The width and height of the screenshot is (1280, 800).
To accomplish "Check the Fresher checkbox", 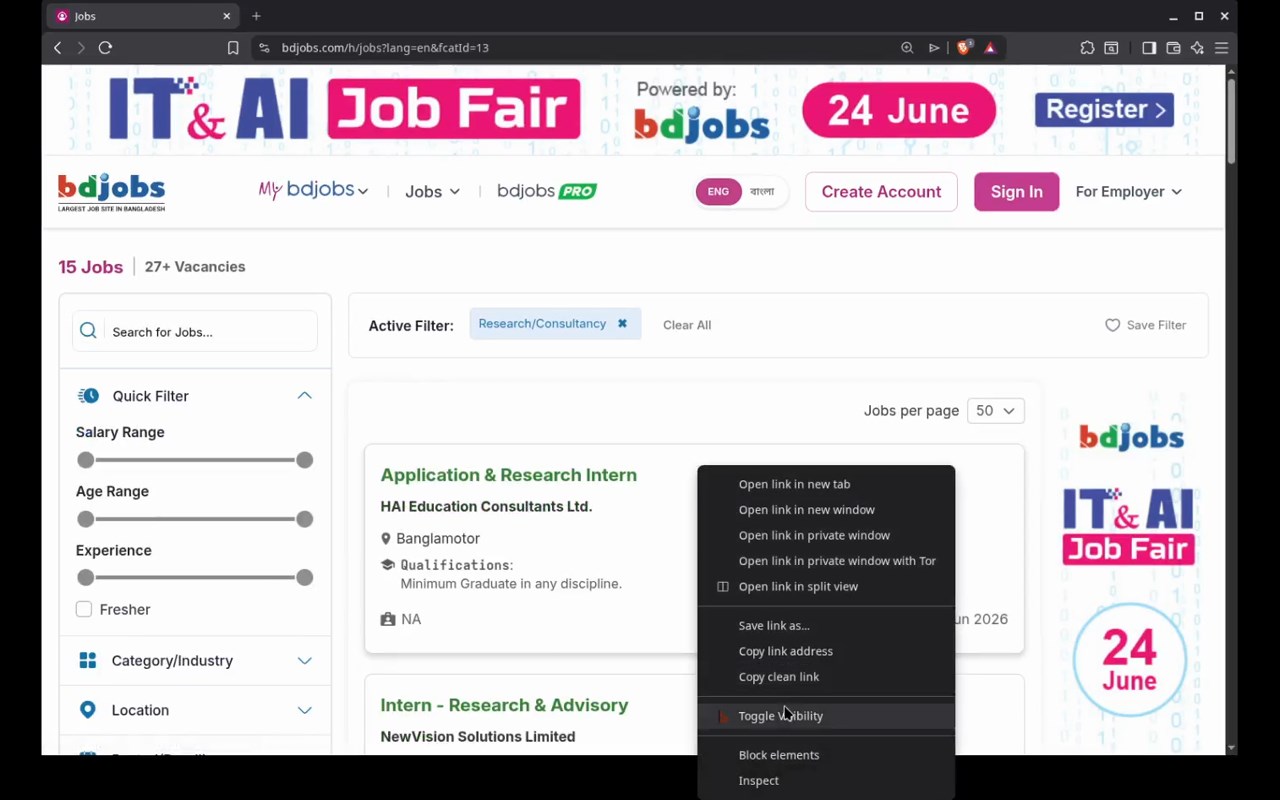I will tap(84, 609).
